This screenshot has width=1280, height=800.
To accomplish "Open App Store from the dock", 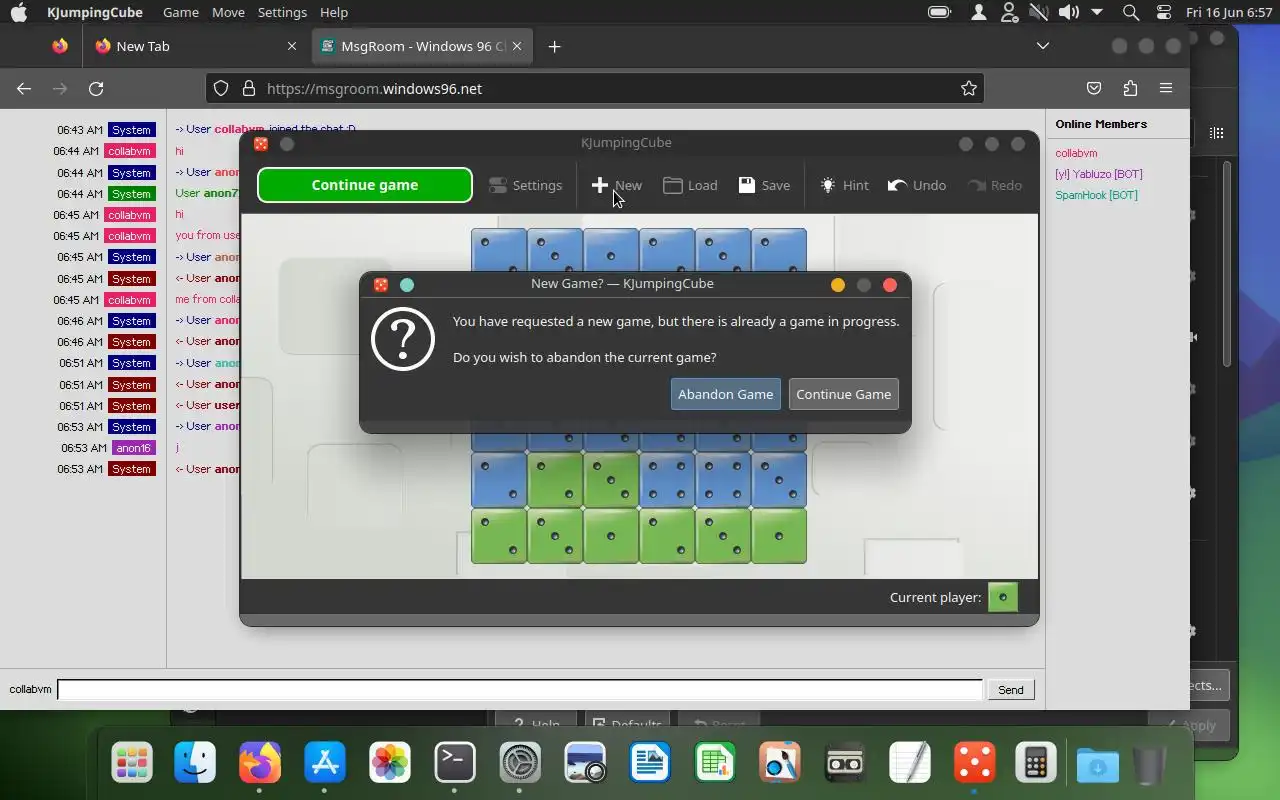I will point(325,764).
